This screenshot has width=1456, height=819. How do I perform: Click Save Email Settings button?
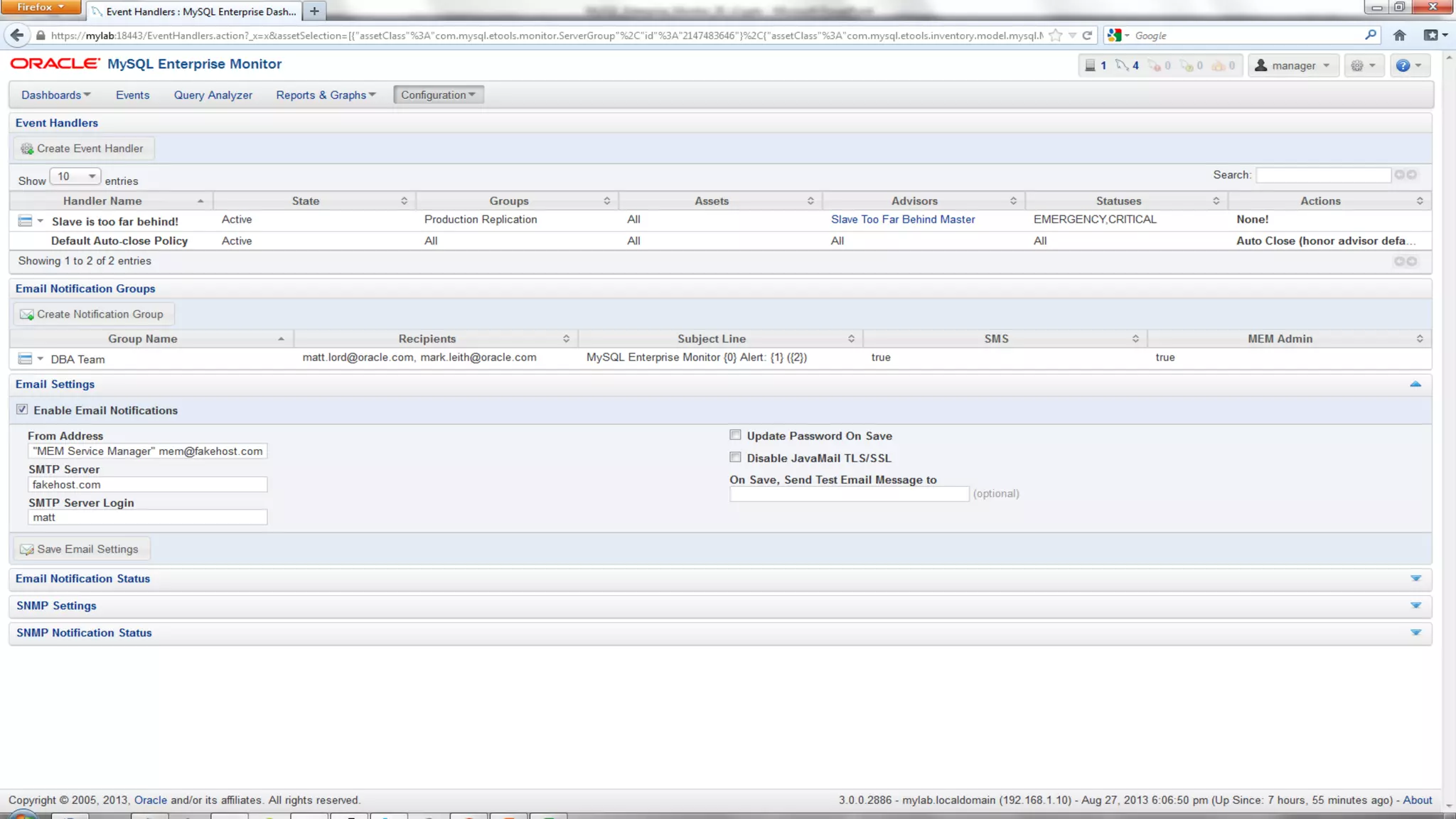point(81,549)
